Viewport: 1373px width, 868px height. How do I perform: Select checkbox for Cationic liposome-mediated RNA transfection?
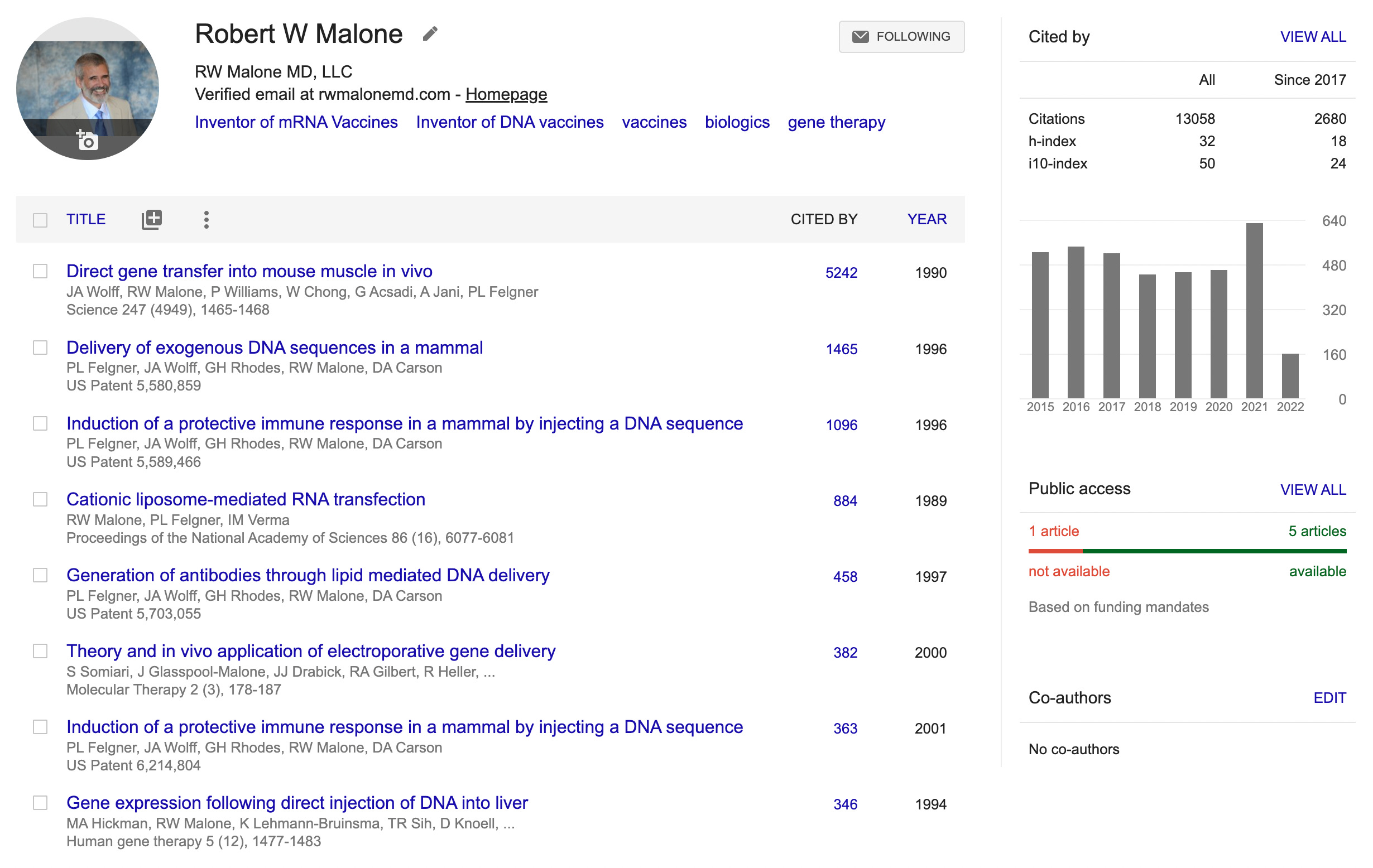(40, 499)
